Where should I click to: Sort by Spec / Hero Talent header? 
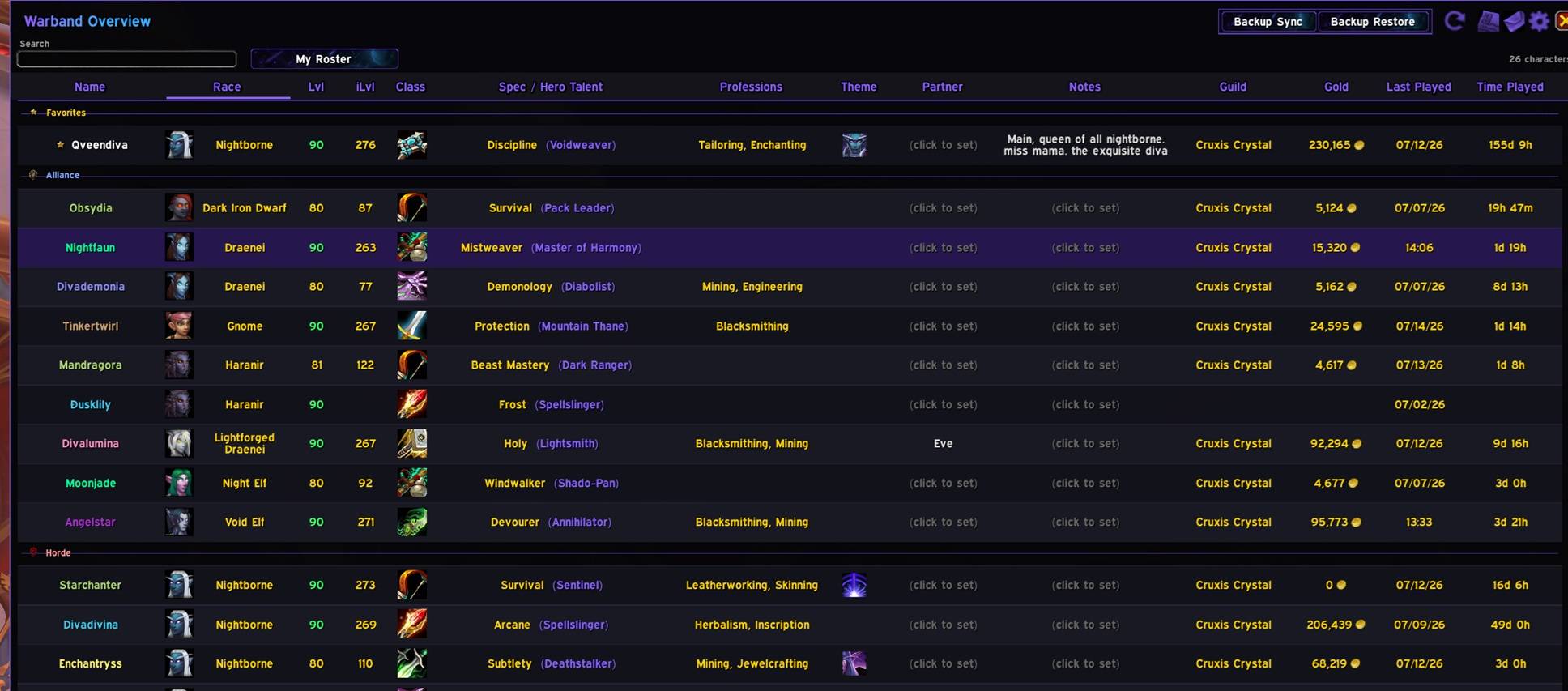click(x=551, y=87)
